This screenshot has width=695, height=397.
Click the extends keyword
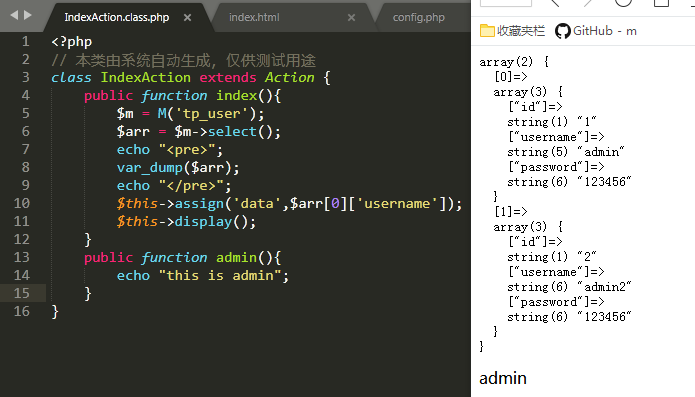228,78
